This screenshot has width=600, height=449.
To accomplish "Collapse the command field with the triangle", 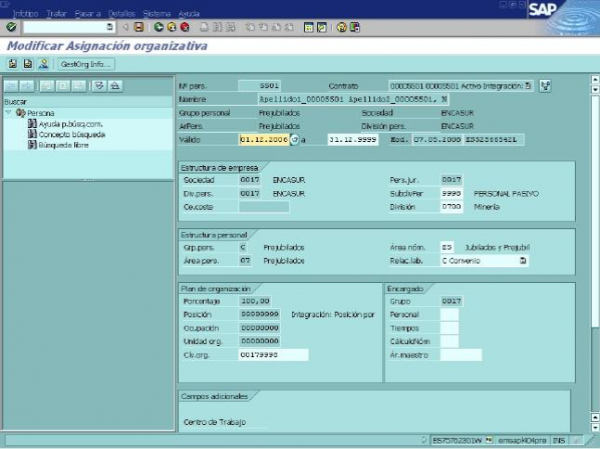I will [125, 27].
